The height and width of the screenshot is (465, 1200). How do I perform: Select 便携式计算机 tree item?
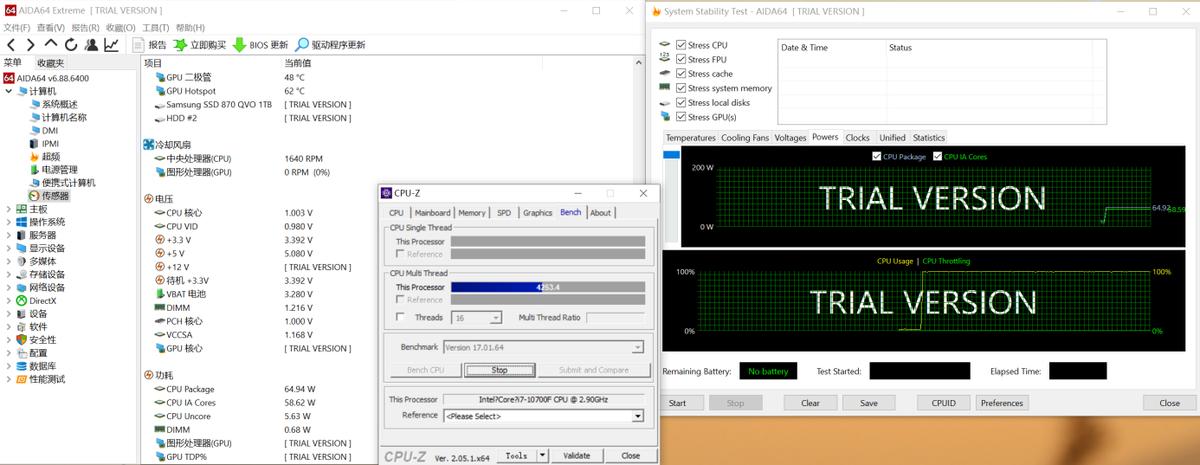click(x=69, y=183)
